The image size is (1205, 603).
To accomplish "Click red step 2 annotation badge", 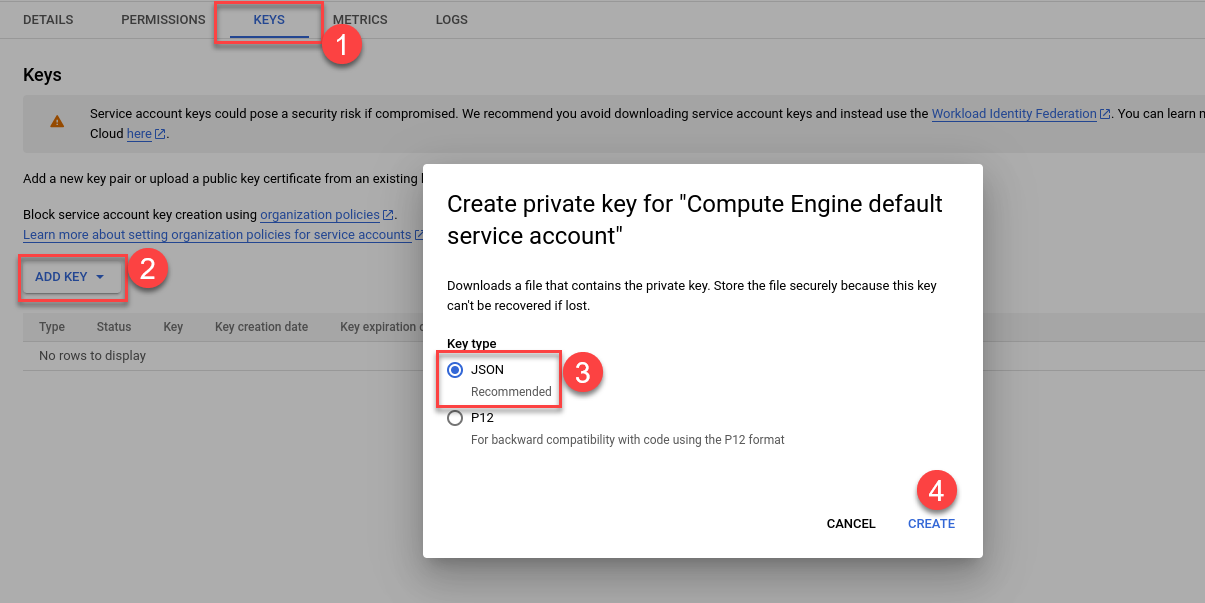I will pyautogui.click(x=147, y=269).
